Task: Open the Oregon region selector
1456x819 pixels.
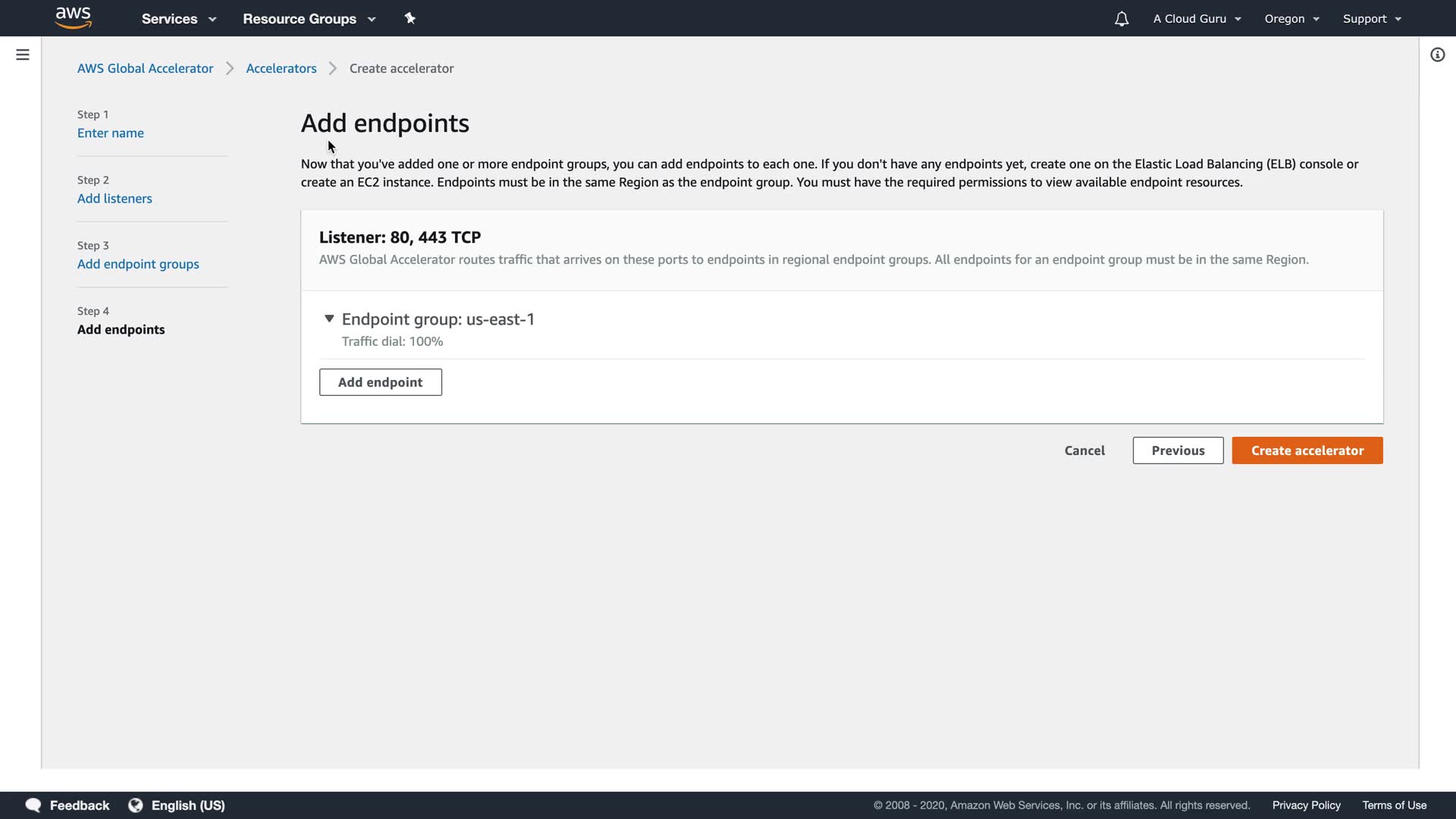Action: pos(1291,19)
